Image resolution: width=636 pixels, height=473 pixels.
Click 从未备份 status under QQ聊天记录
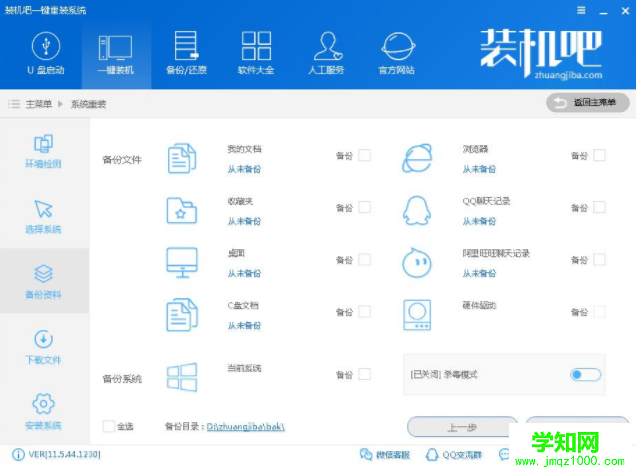479,221
